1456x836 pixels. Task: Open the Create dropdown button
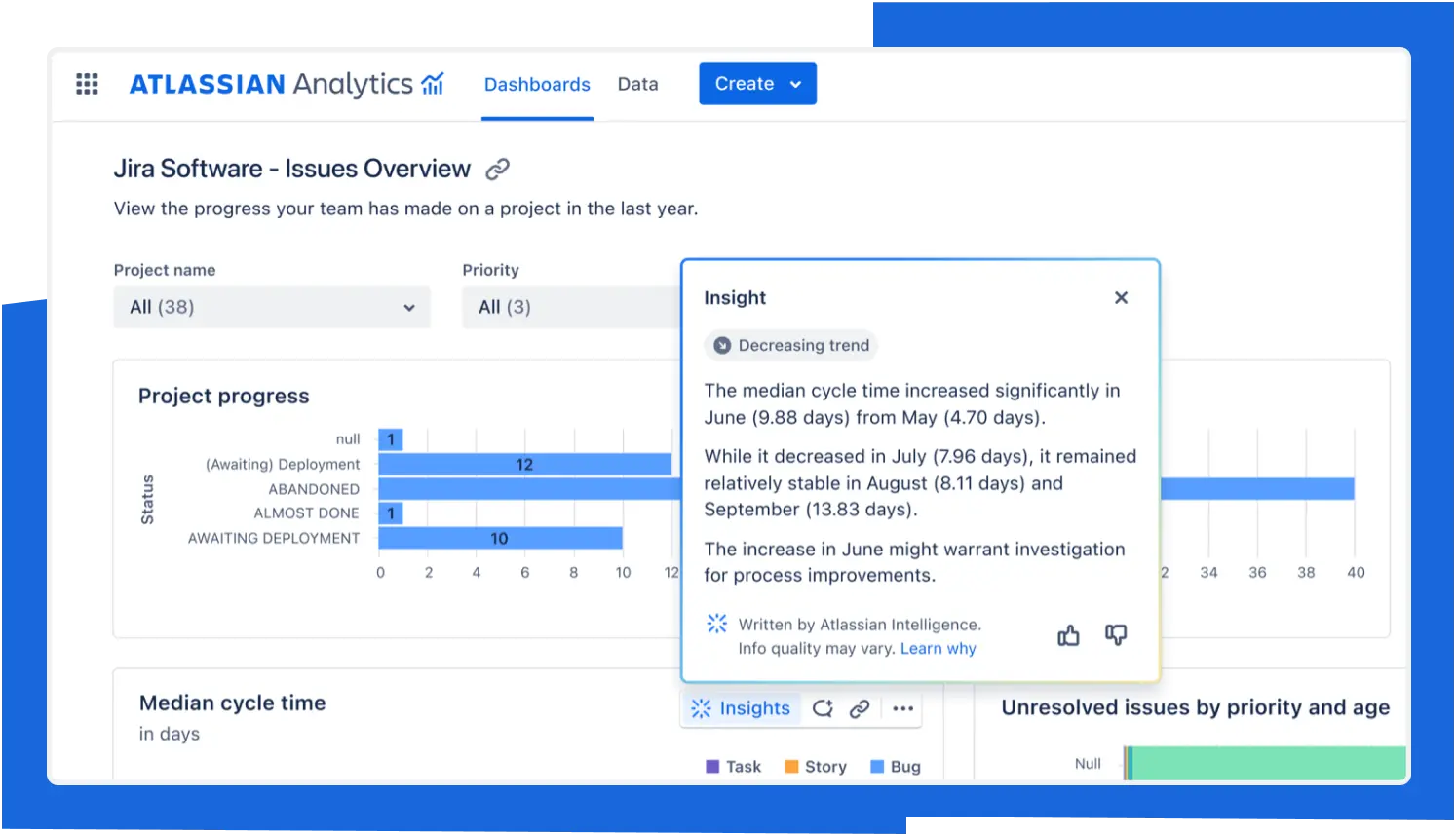(x=757, y=84)
